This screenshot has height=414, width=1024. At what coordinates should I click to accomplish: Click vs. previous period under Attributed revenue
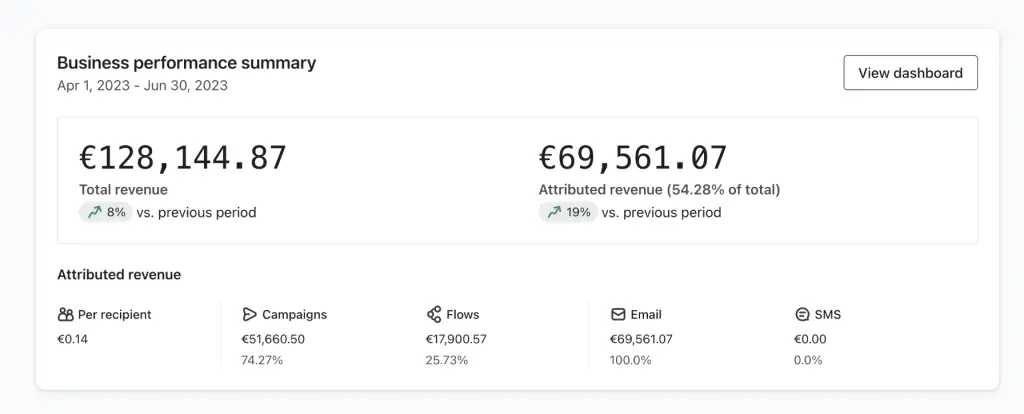coord(662,212)
